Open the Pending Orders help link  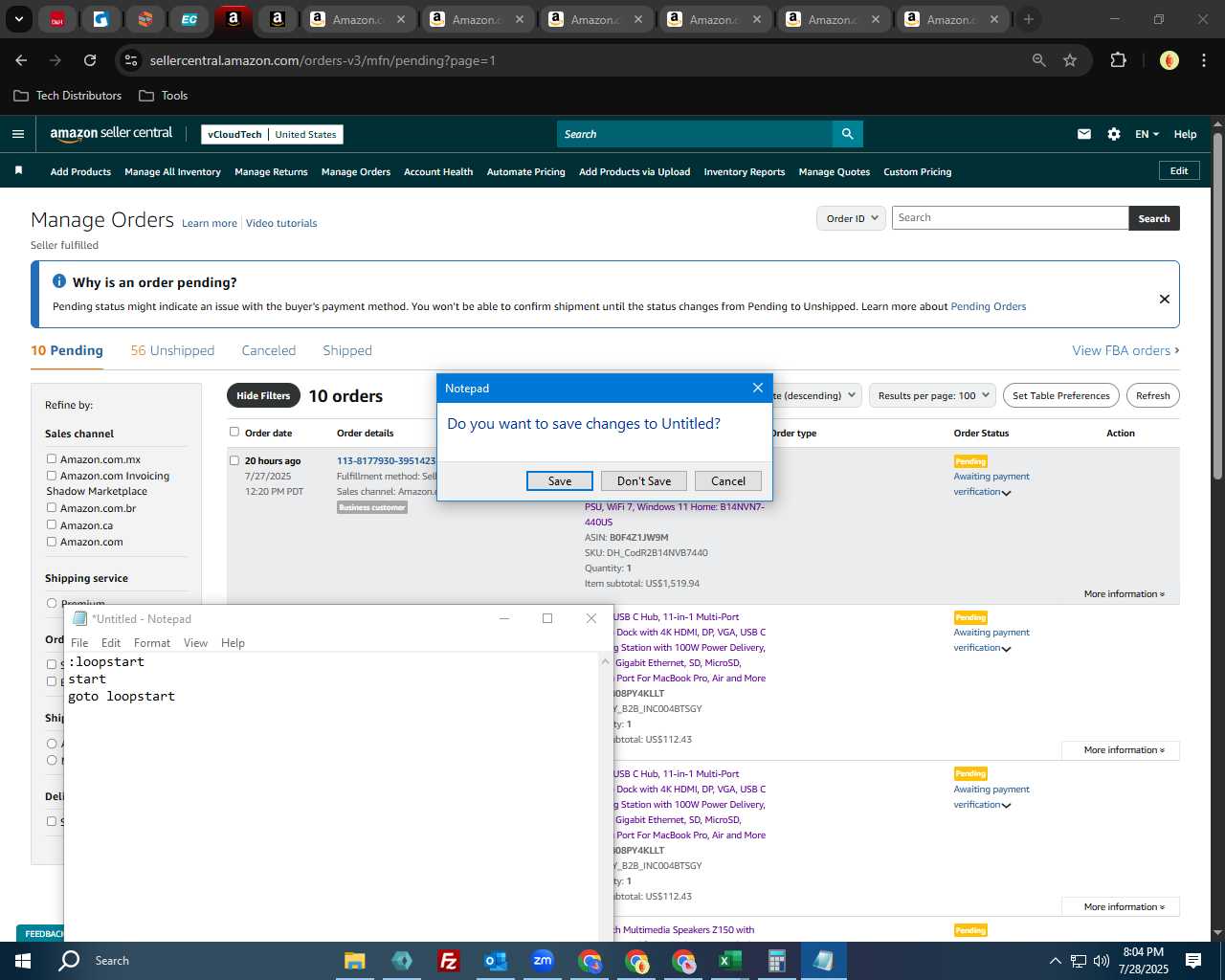coord(988,306)
